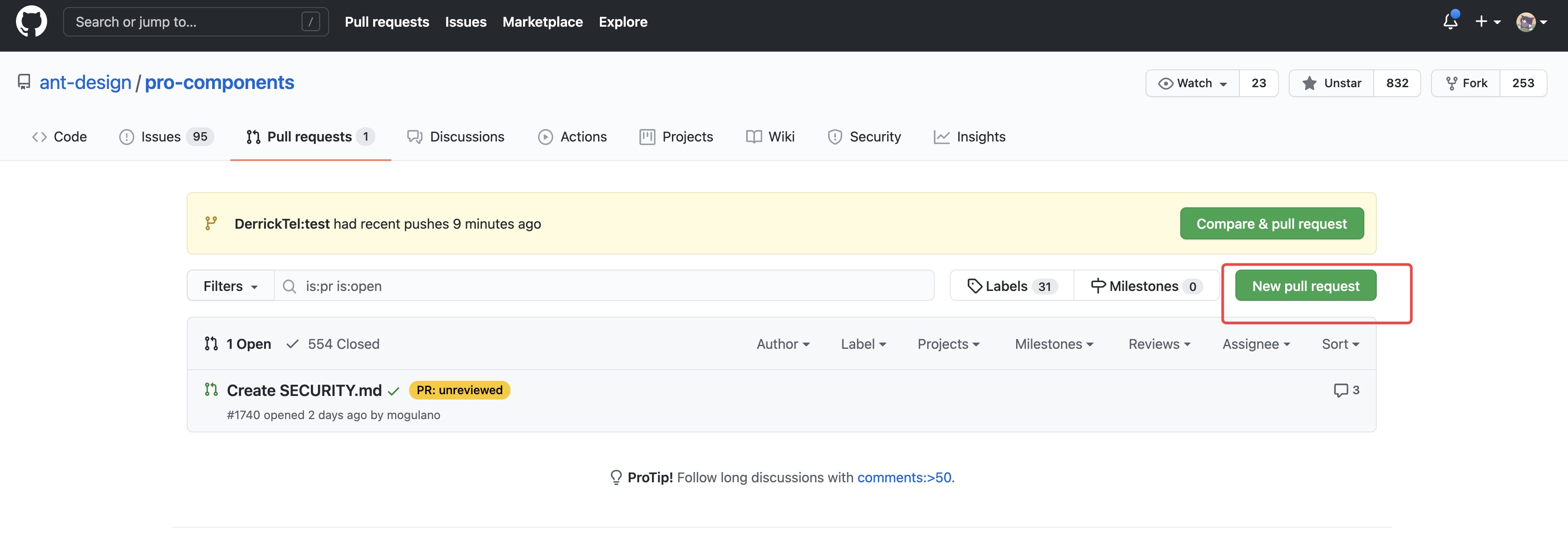The width and height of the screenshot is (1568, 533).
Task: Click the stargazers count 832
Action: [x=1397, y=84]
